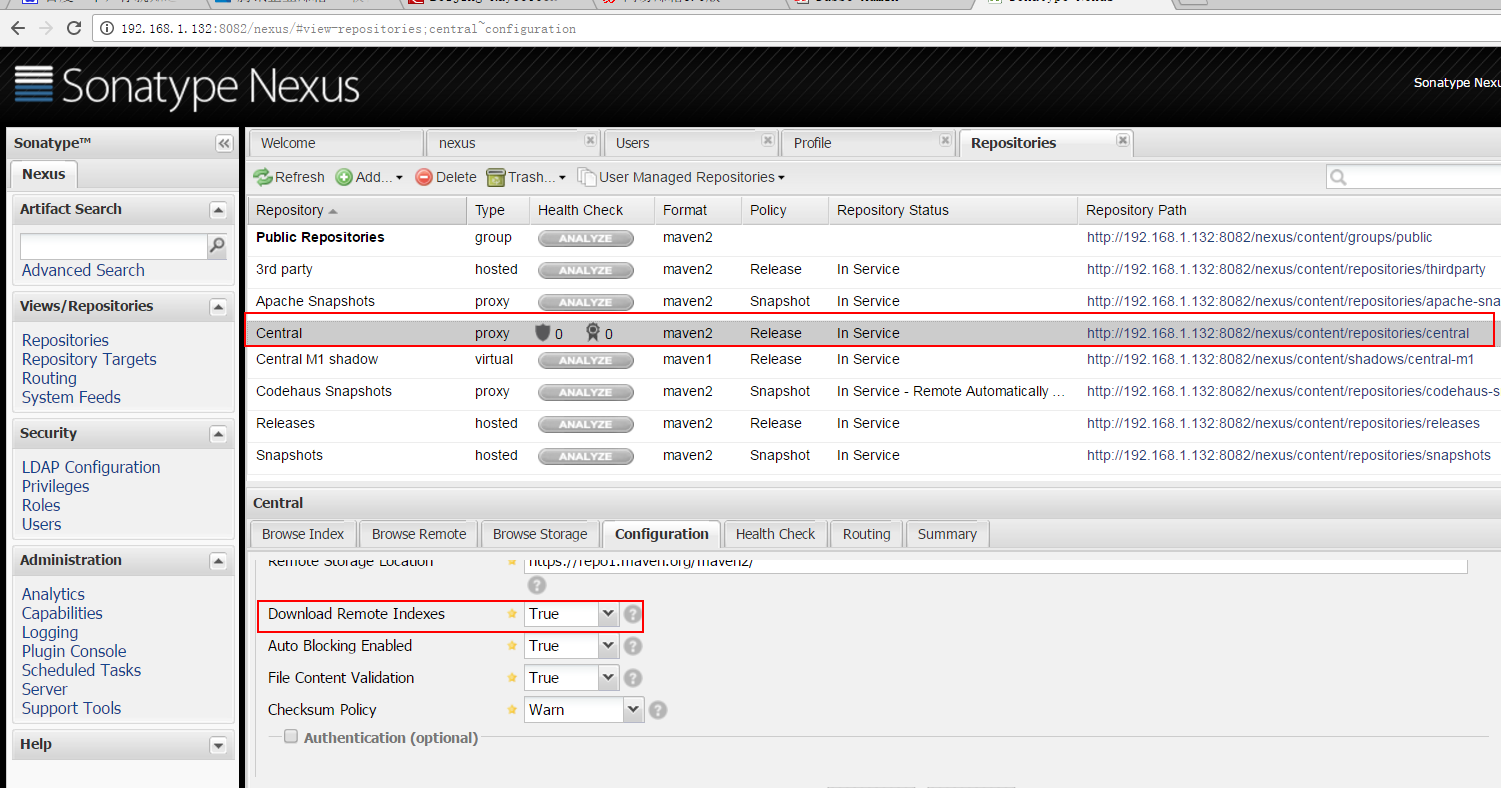This screenshot has height=788, width=1501.
Task: Switch to the Summary tab
Action: click(x=947, y=534)
